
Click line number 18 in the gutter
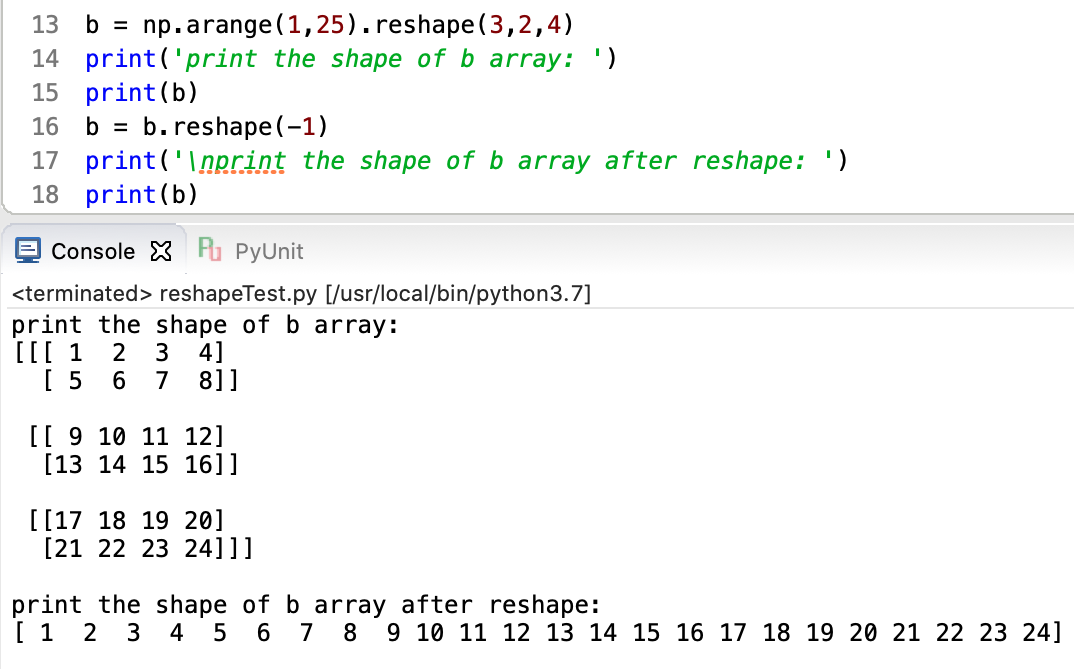(45, 194)
